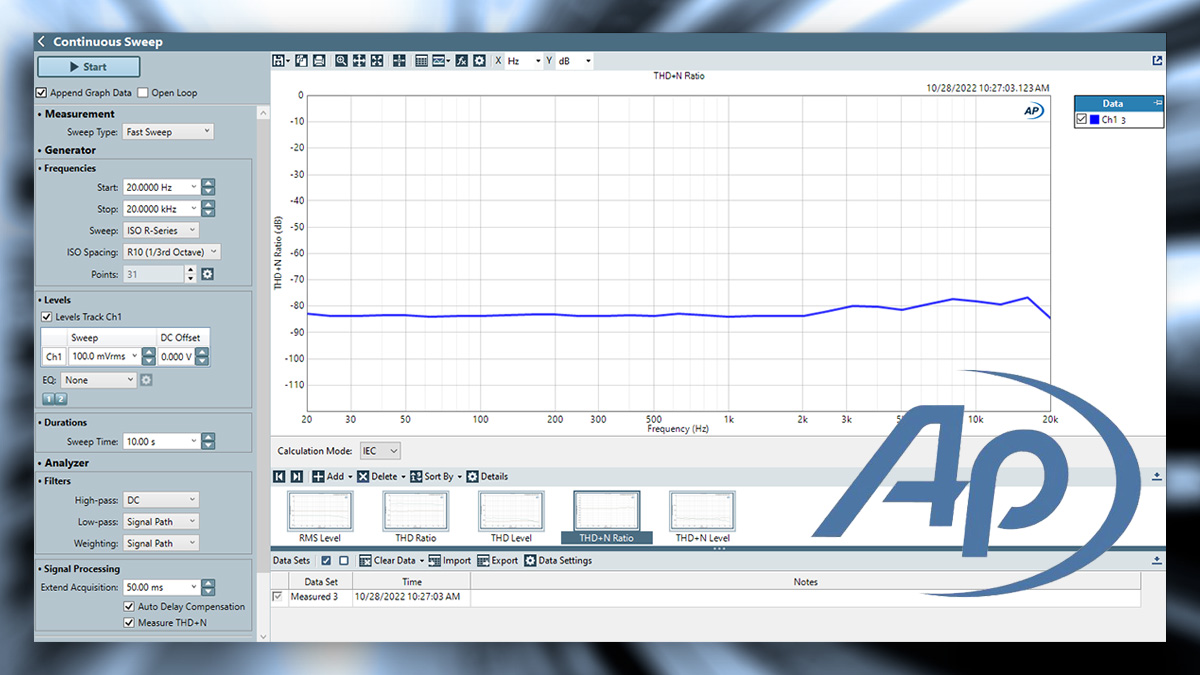Image resolution: width=1200 pixels, height=675 pixels.
Task: Uncheck Levels Track Ch1
Action: pos(46,318)
